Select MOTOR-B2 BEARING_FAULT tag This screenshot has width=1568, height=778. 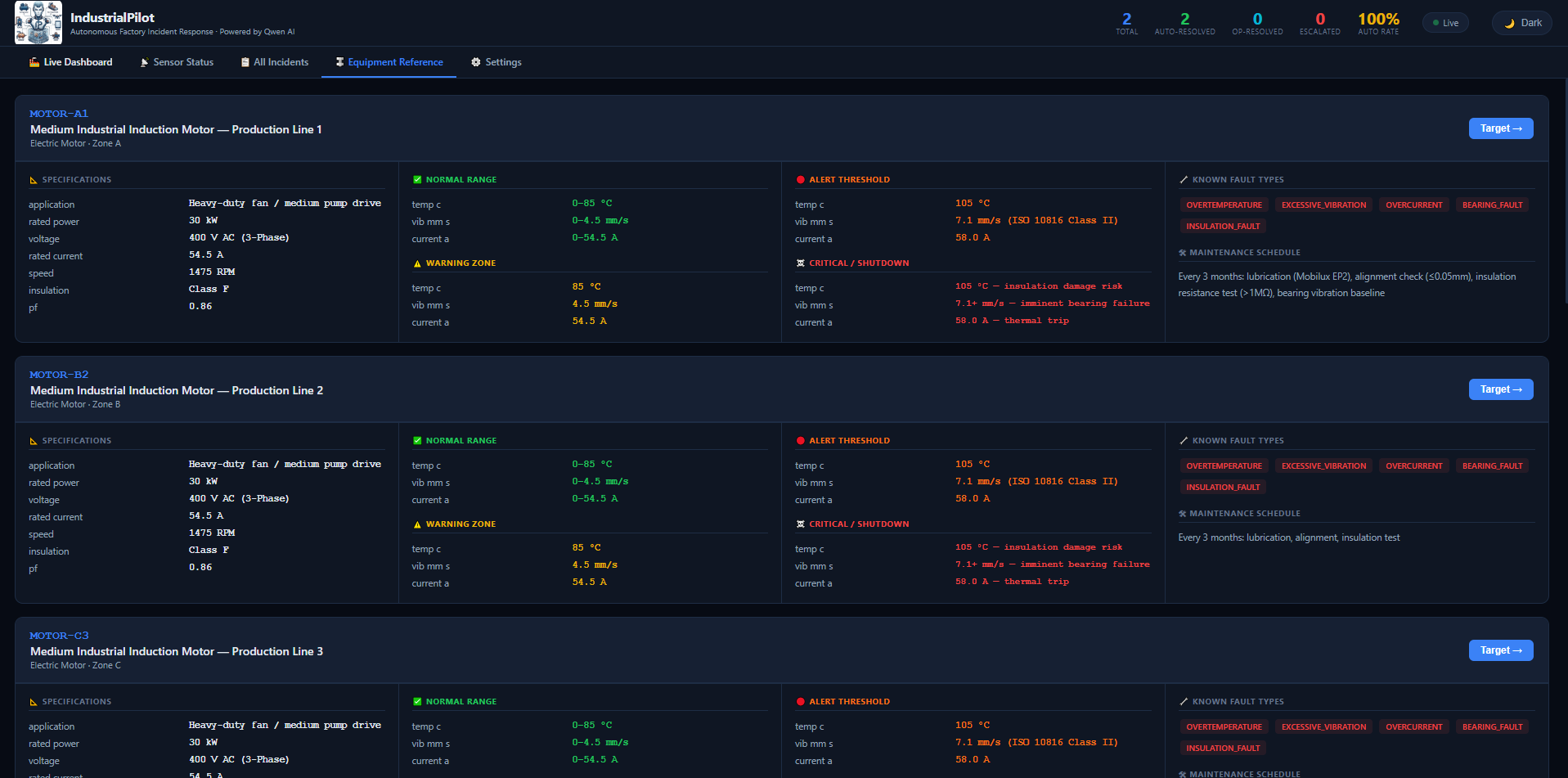(1492, 465)
